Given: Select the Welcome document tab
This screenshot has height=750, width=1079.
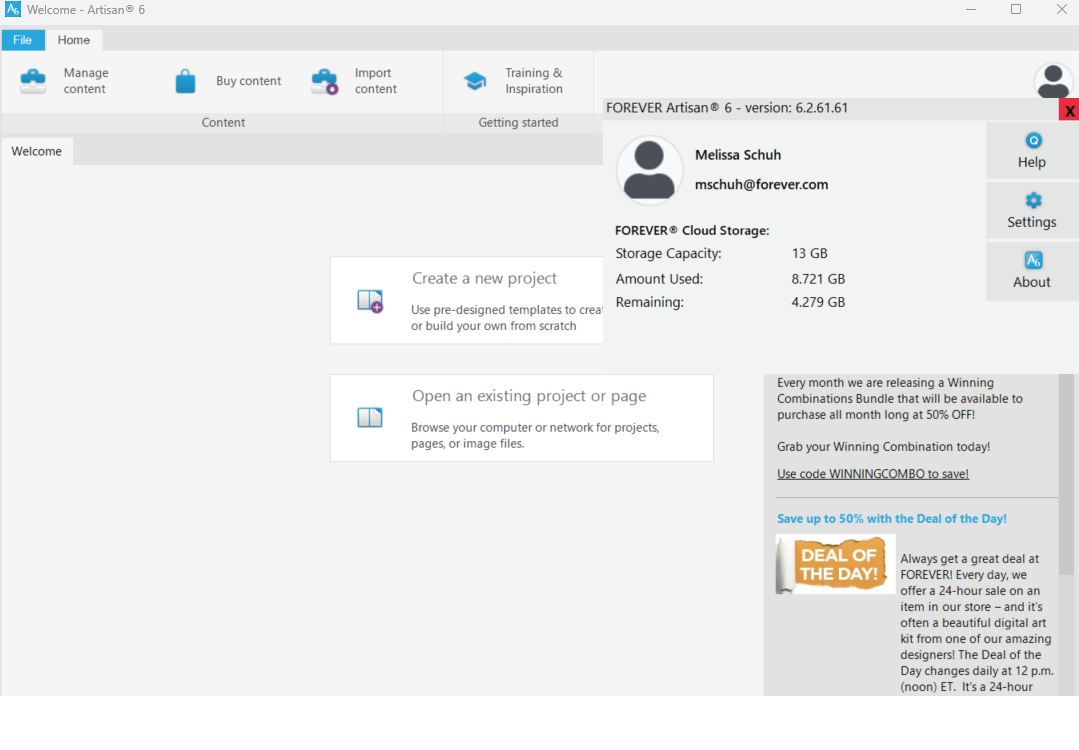Looking at the screenshot, I should (36, 151).
